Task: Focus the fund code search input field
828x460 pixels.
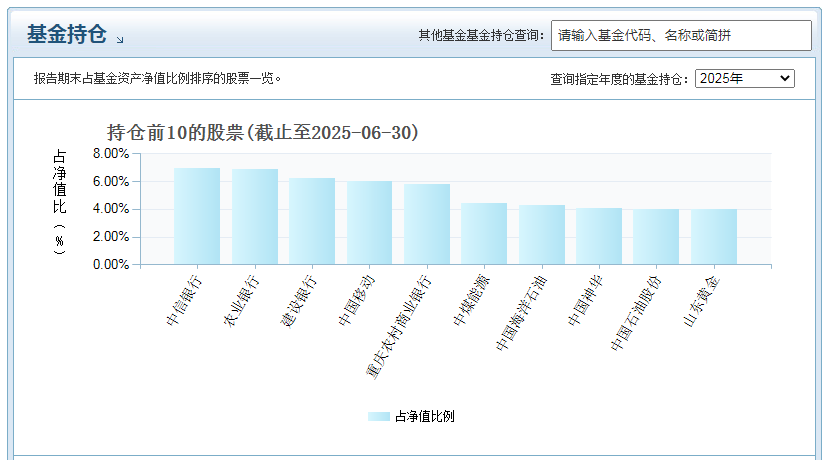Action: tap(681, 35)
